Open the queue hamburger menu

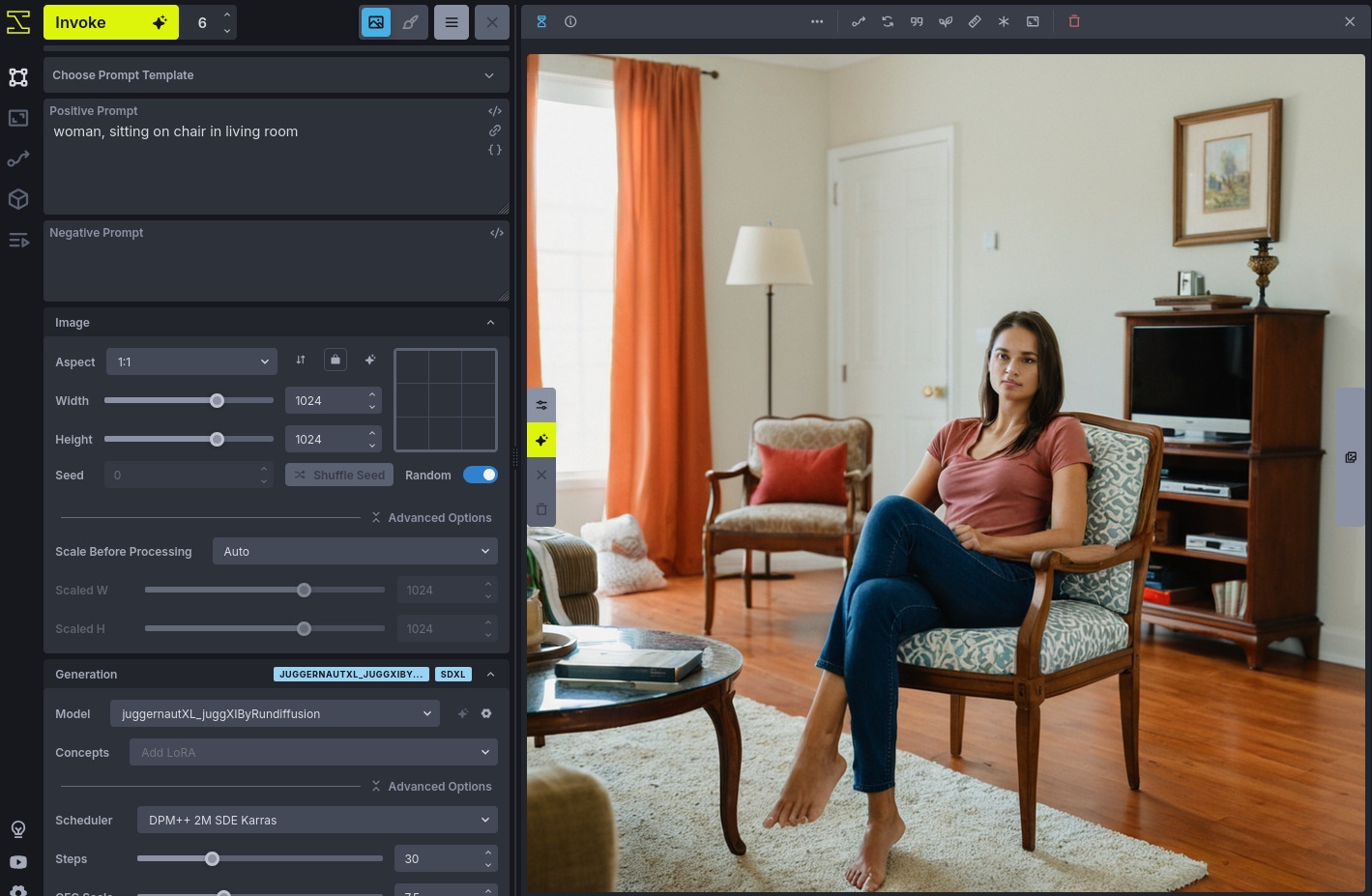point(452,22)
